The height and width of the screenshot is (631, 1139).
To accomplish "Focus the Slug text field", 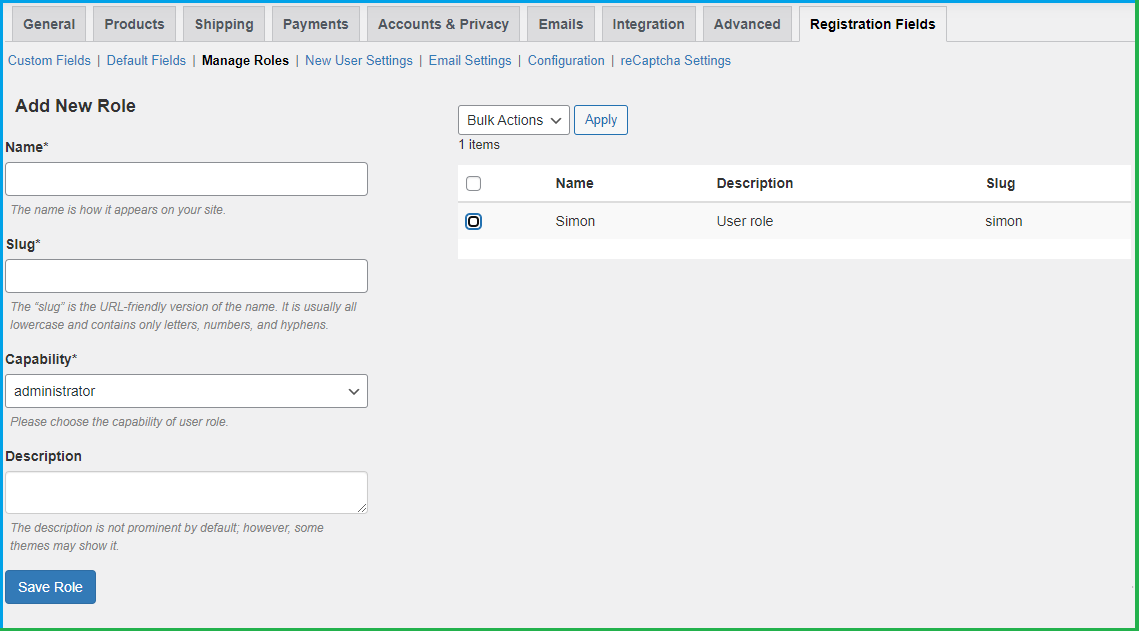I will 186,276.
